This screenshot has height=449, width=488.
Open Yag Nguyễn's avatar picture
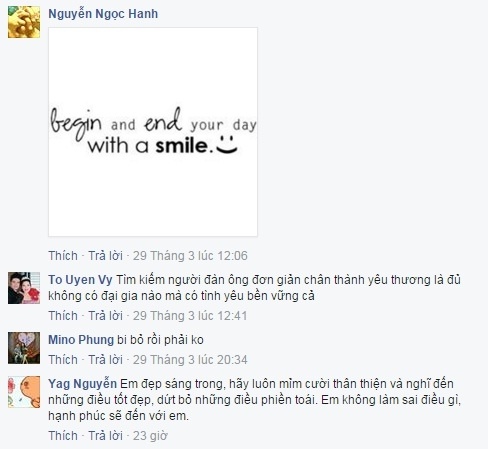(24, 392)
